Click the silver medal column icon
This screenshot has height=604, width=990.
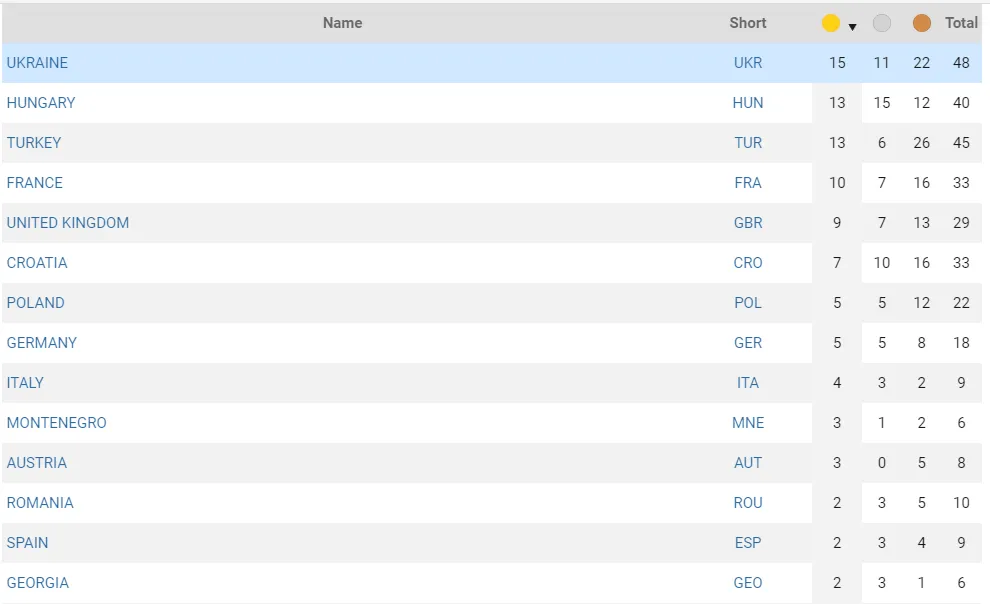[x=881, y=23]
